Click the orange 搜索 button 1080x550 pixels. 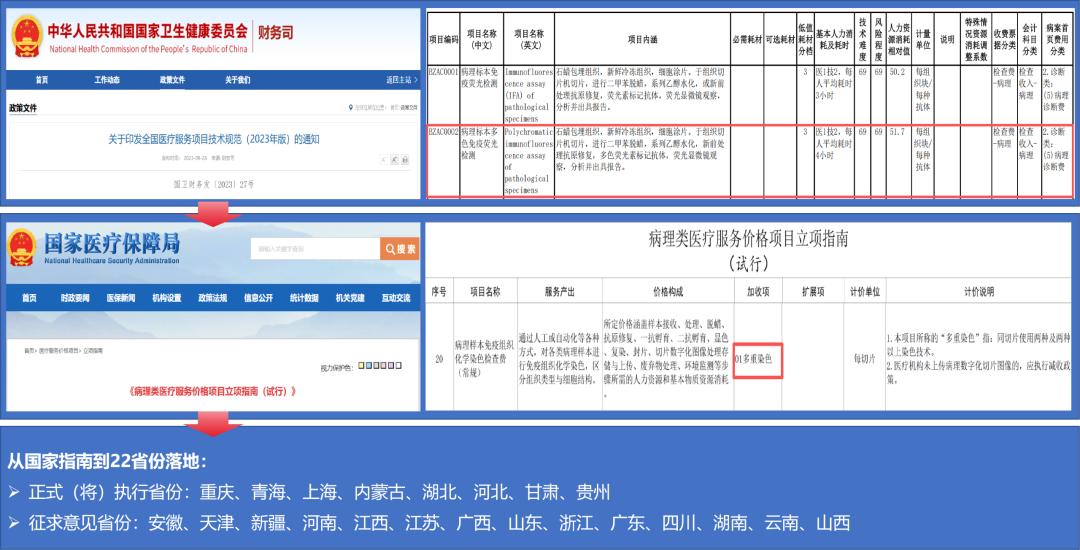coord(399,248)
